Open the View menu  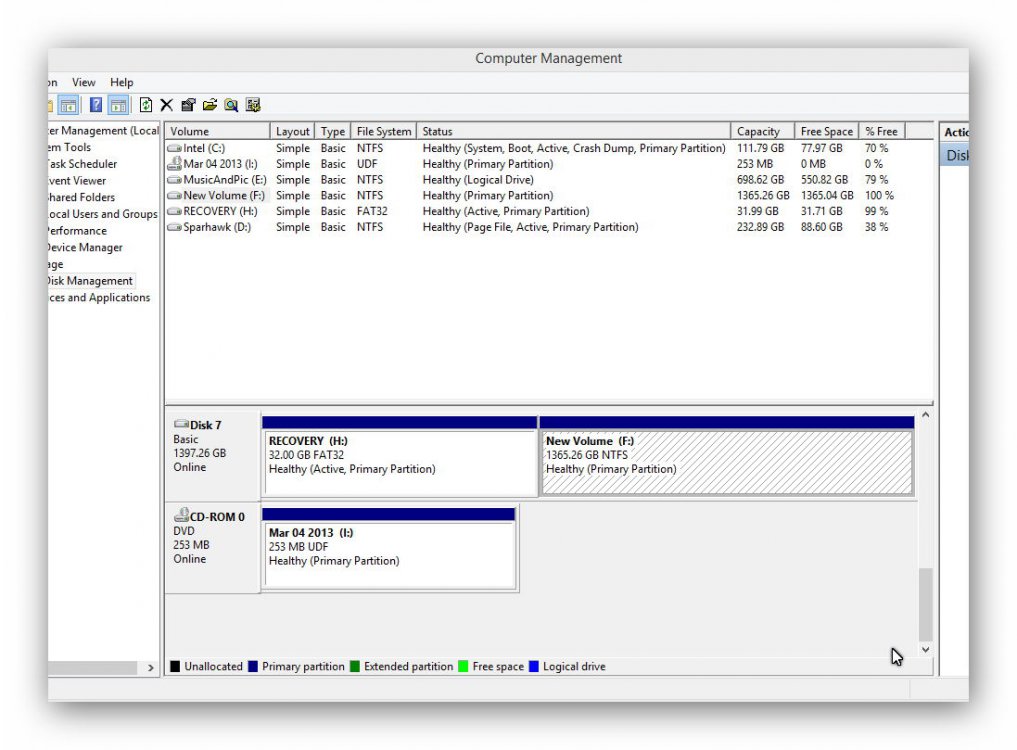[x=84, y=82]
